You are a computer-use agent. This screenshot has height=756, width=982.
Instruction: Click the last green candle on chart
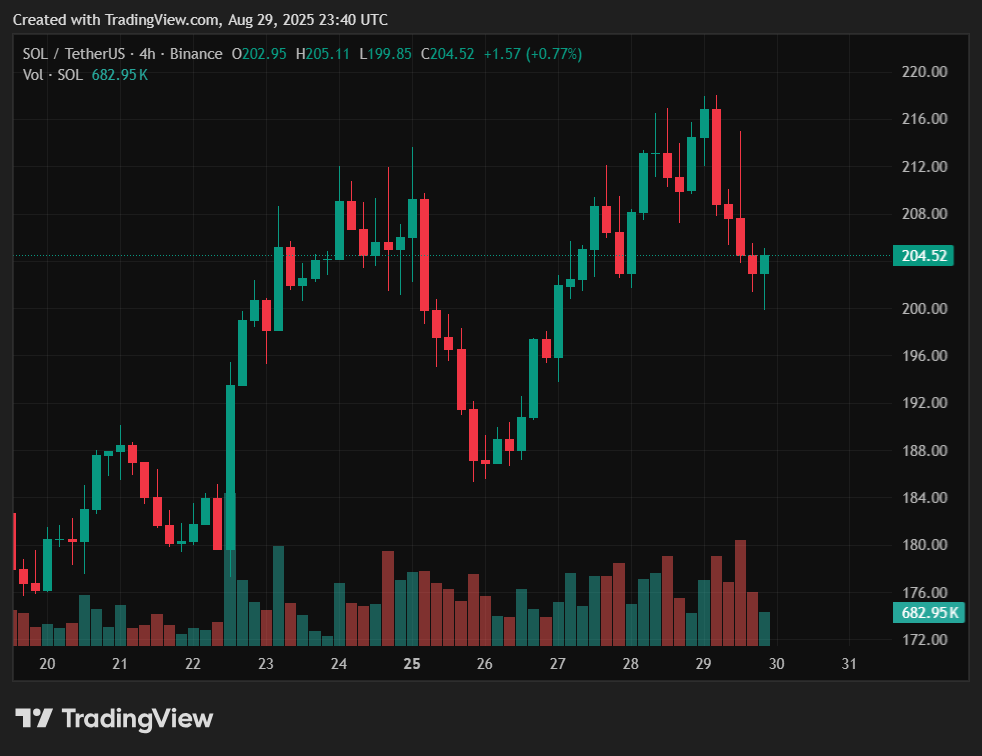[x=765, y=264]
